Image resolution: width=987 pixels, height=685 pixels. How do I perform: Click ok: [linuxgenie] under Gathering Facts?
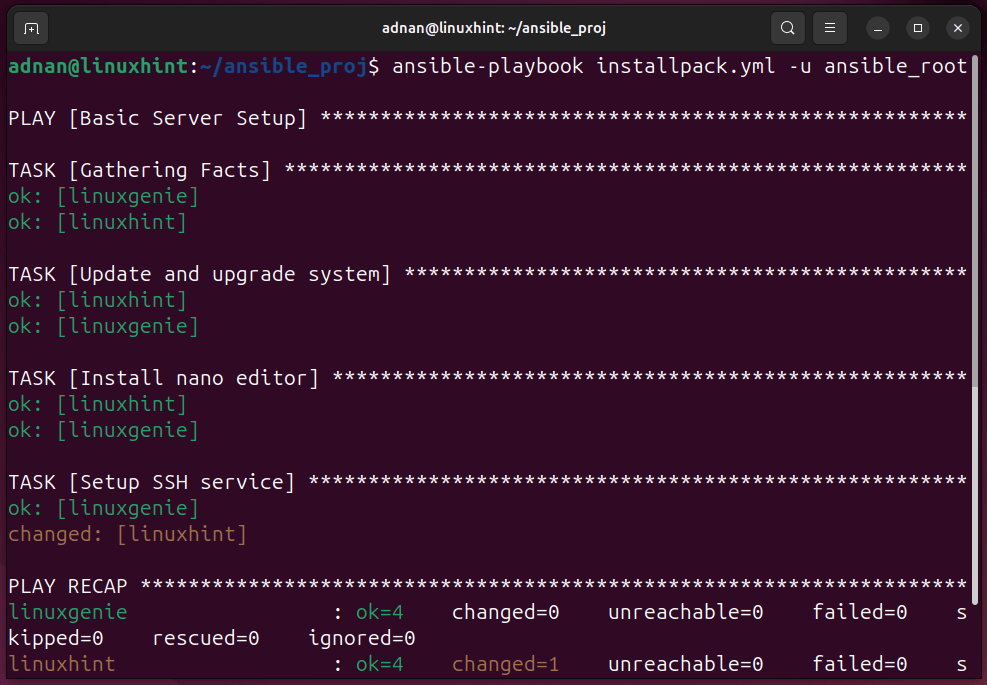click(x=104, y=196)
